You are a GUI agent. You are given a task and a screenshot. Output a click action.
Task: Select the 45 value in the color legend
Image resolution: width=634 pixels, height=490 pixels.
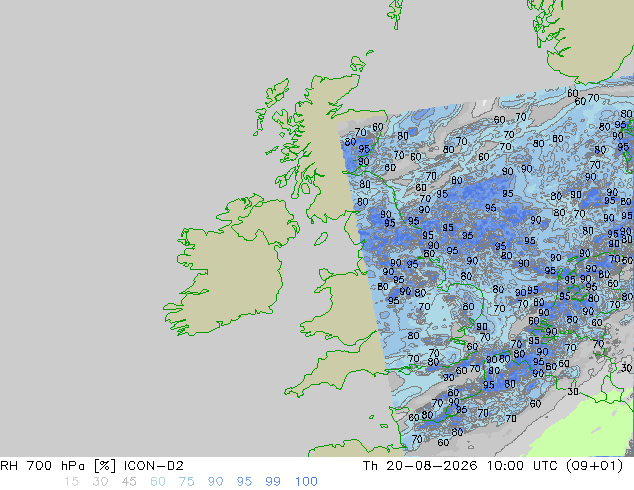pyautogui.click(x=129, y=482)
